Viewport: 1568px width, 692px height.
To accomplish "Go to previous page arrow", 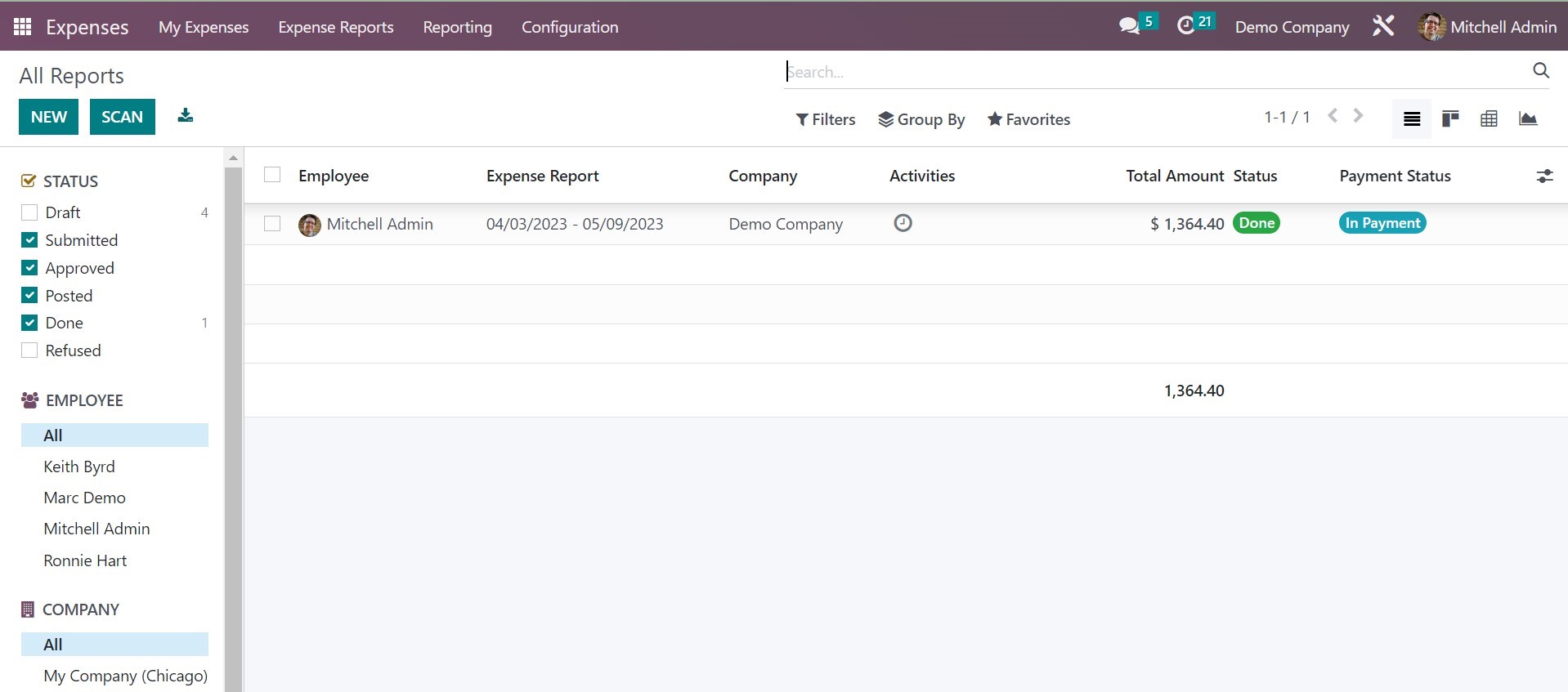I will pyautogui.click(x=1333, y=116).
